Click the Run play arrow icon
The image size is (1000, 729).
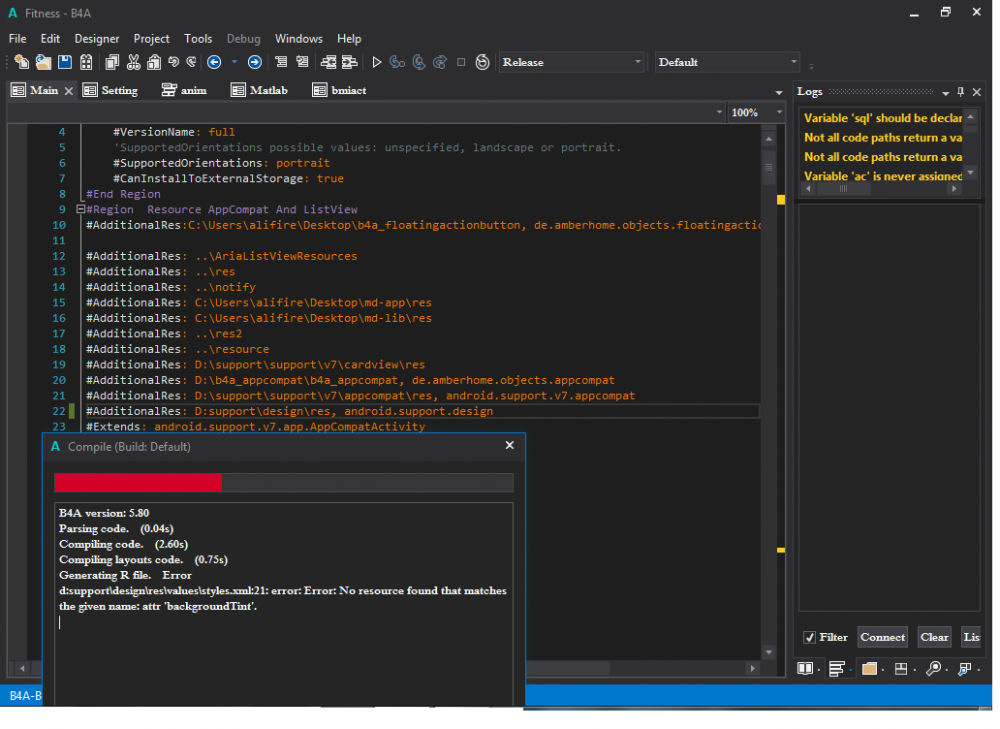[377, 62]
